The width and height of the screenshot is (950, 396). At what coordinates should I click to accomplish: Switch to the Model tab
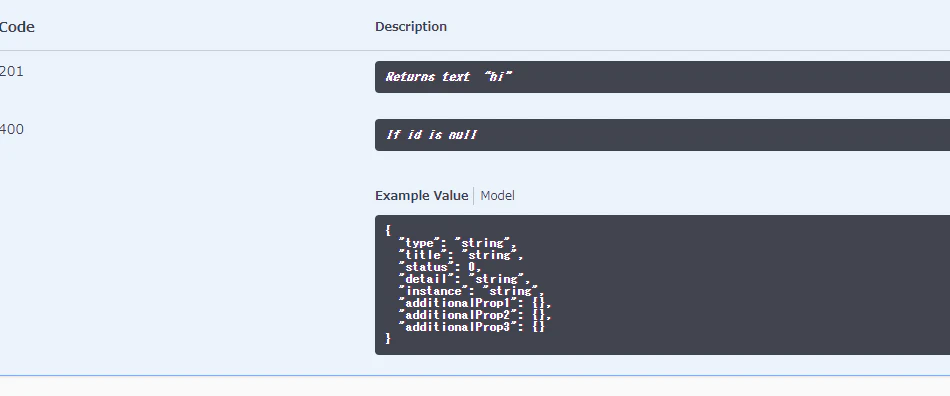coord(497,196)
